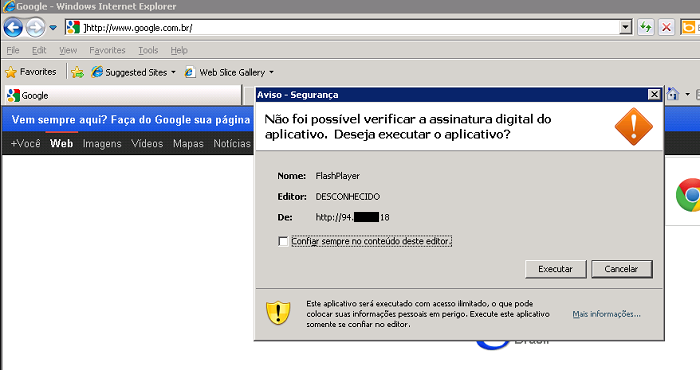Open the Tools menu
Viewport: 700px width, 370px height.
coord(148,50)
